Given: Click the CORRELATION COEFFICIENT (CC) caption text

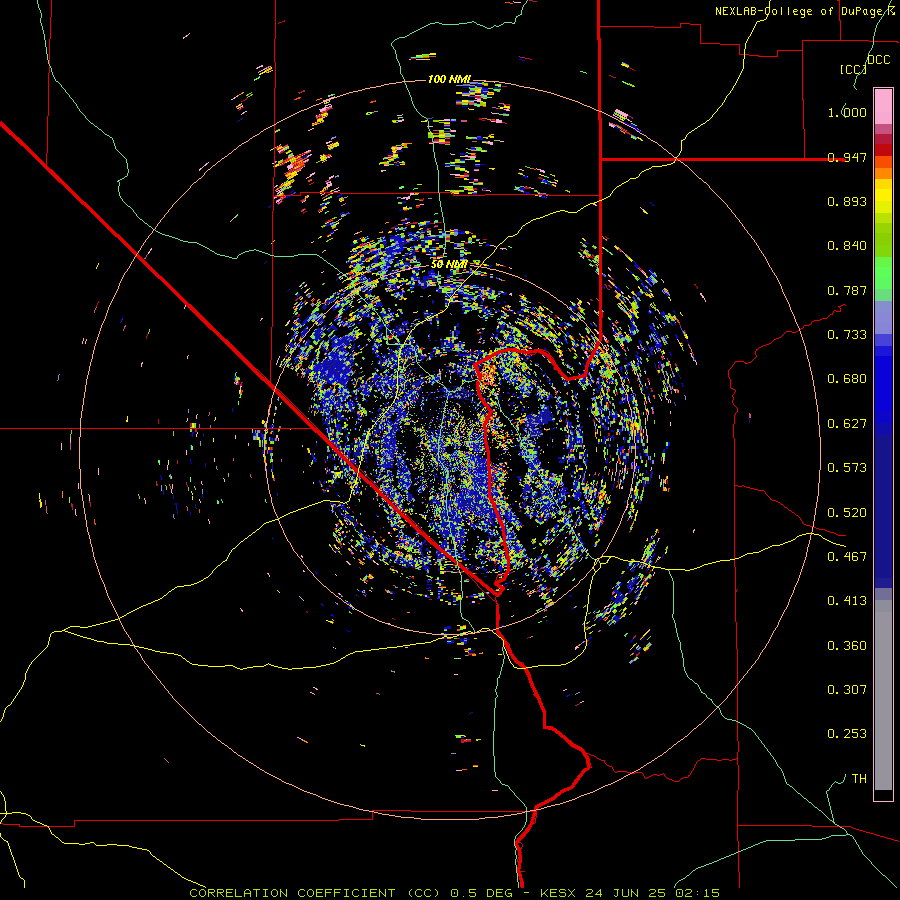Looking at the screenshot, I should (315, 893).
